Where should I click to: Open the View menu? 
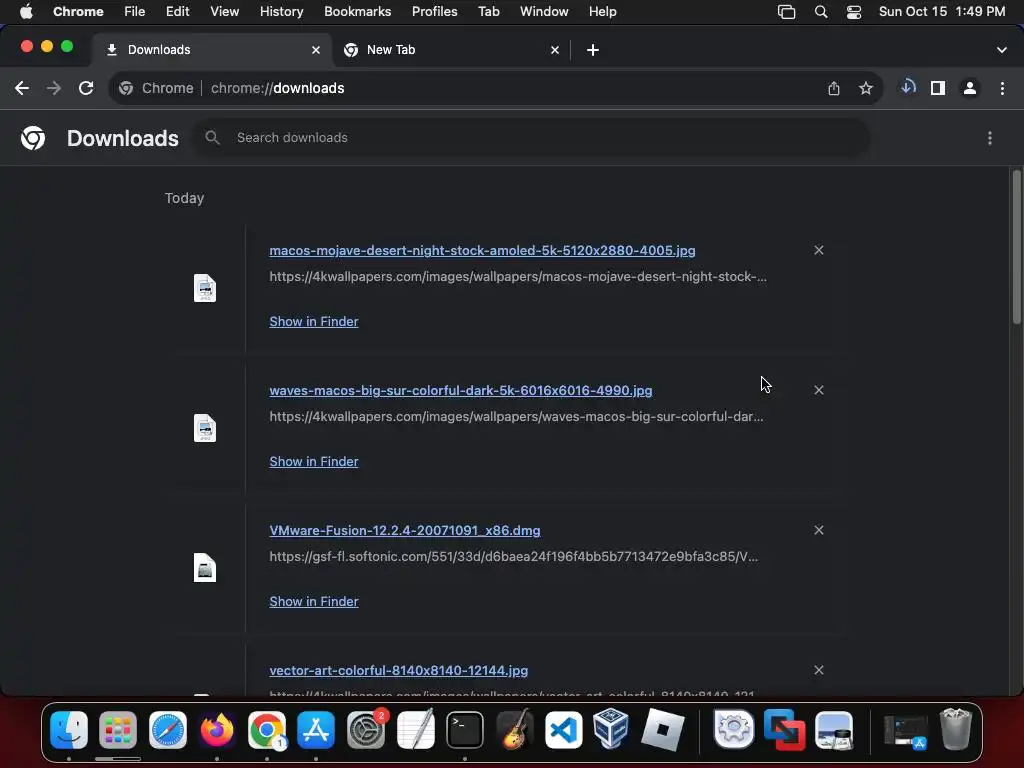[x=224, y=12]
